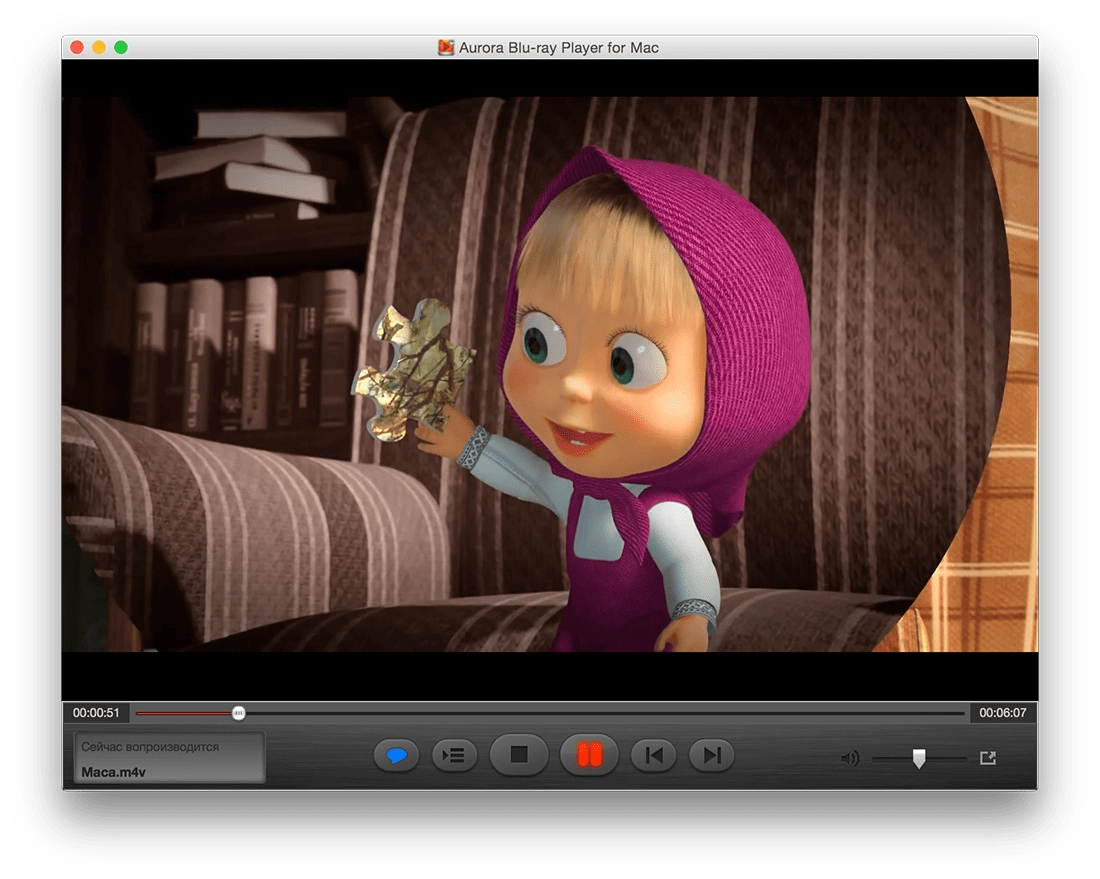Stop playback with the square button
This screenshot has width=1100, height=879.
518,755
